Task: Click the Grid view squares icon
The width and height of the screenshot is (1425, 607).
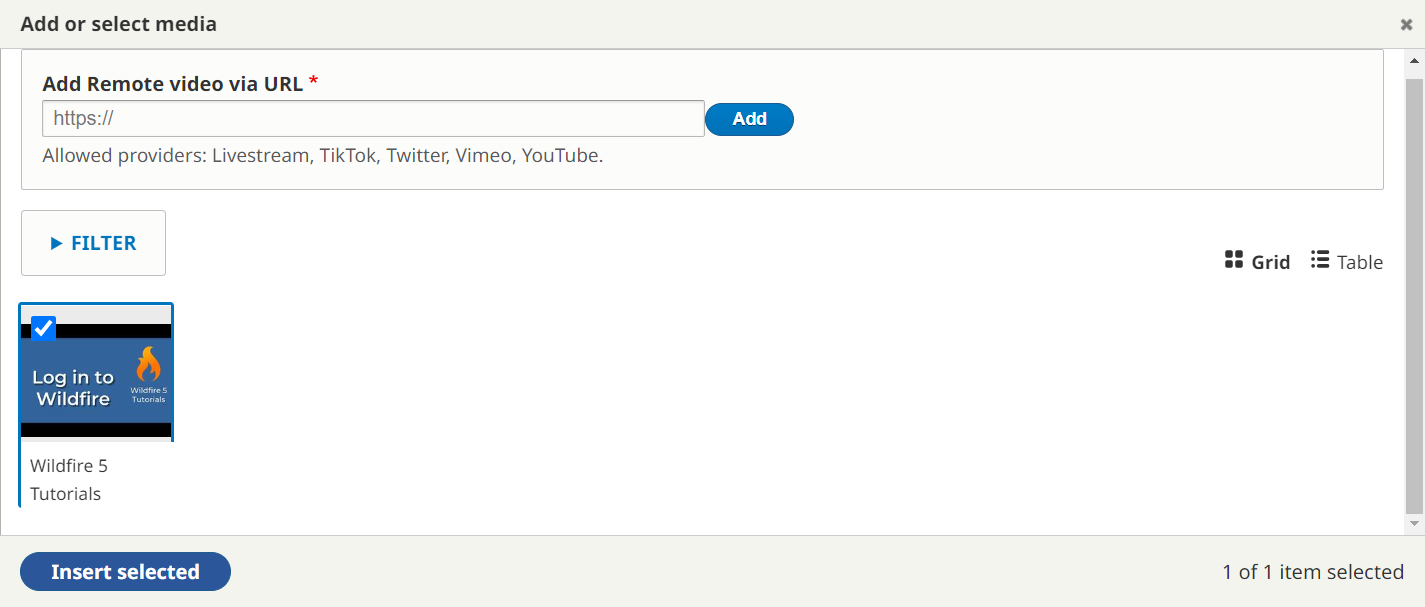Action: click(1233, 261)
